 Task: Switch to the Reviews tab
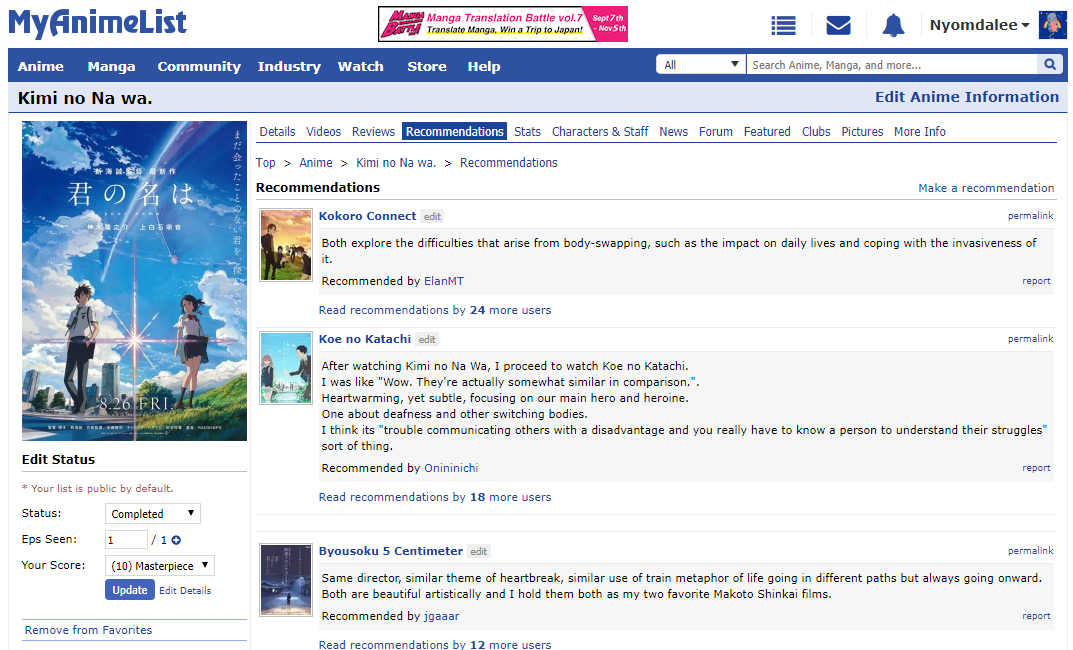click(373, 132)
